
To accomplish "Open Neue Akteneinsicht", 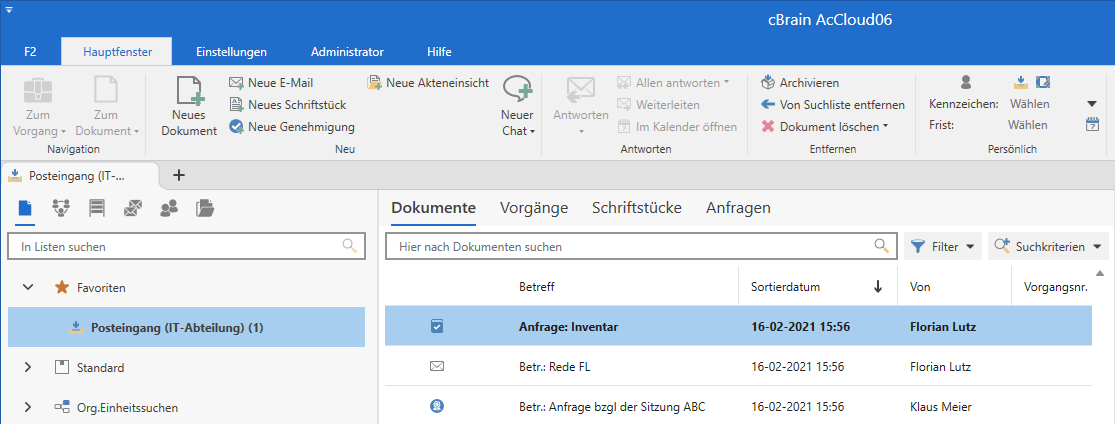I will click(428, 83).
